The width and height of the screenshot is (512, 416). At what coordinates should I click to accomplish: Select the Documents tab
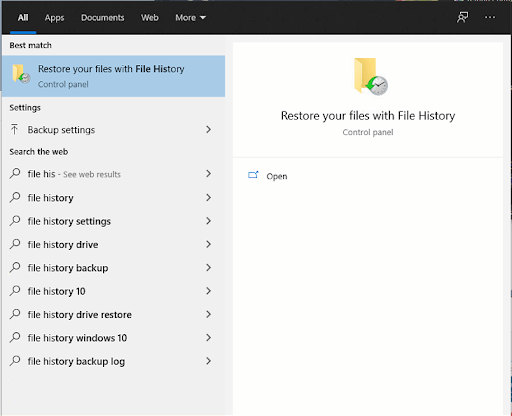tap(103, 18)
